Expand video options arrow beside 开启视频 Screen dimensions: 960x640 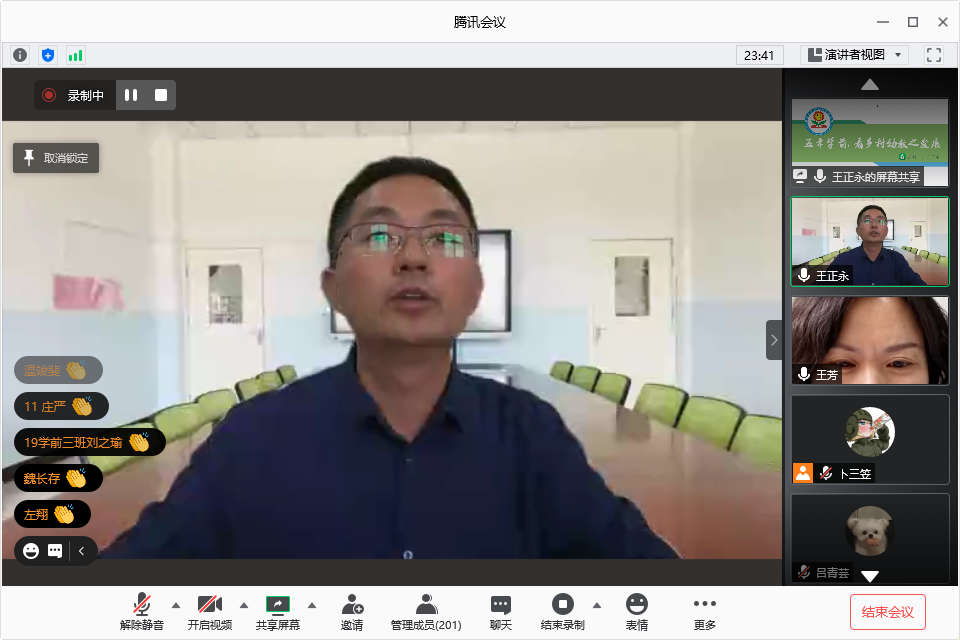(244, 605)
